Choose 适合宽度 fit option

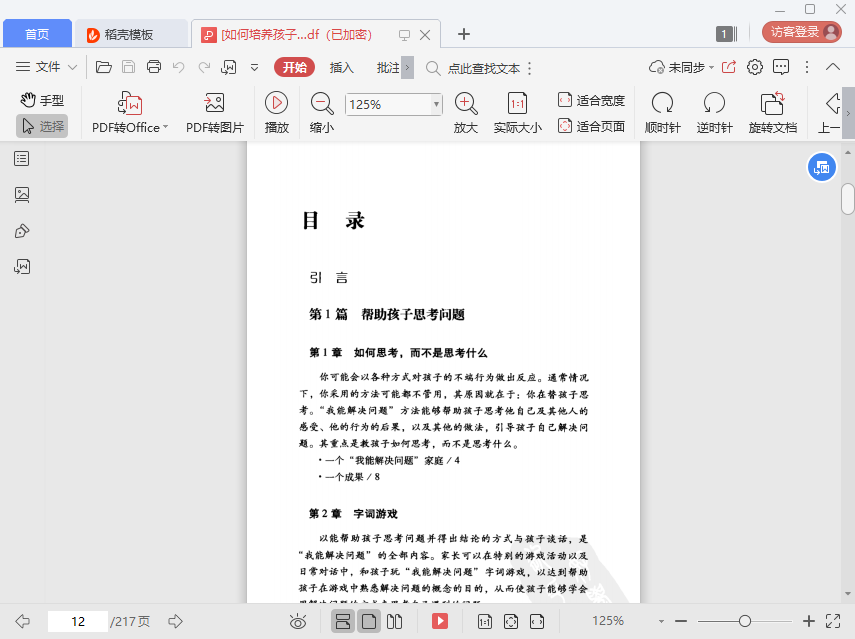591,100
